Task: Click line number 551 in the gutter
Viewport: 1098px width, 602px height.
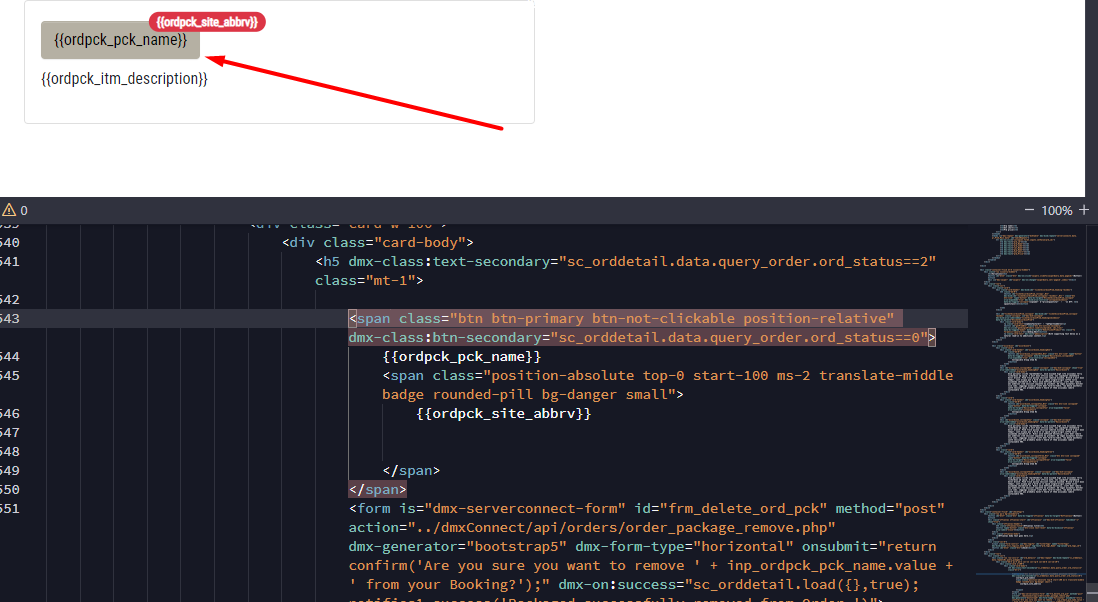Action: 10,508
